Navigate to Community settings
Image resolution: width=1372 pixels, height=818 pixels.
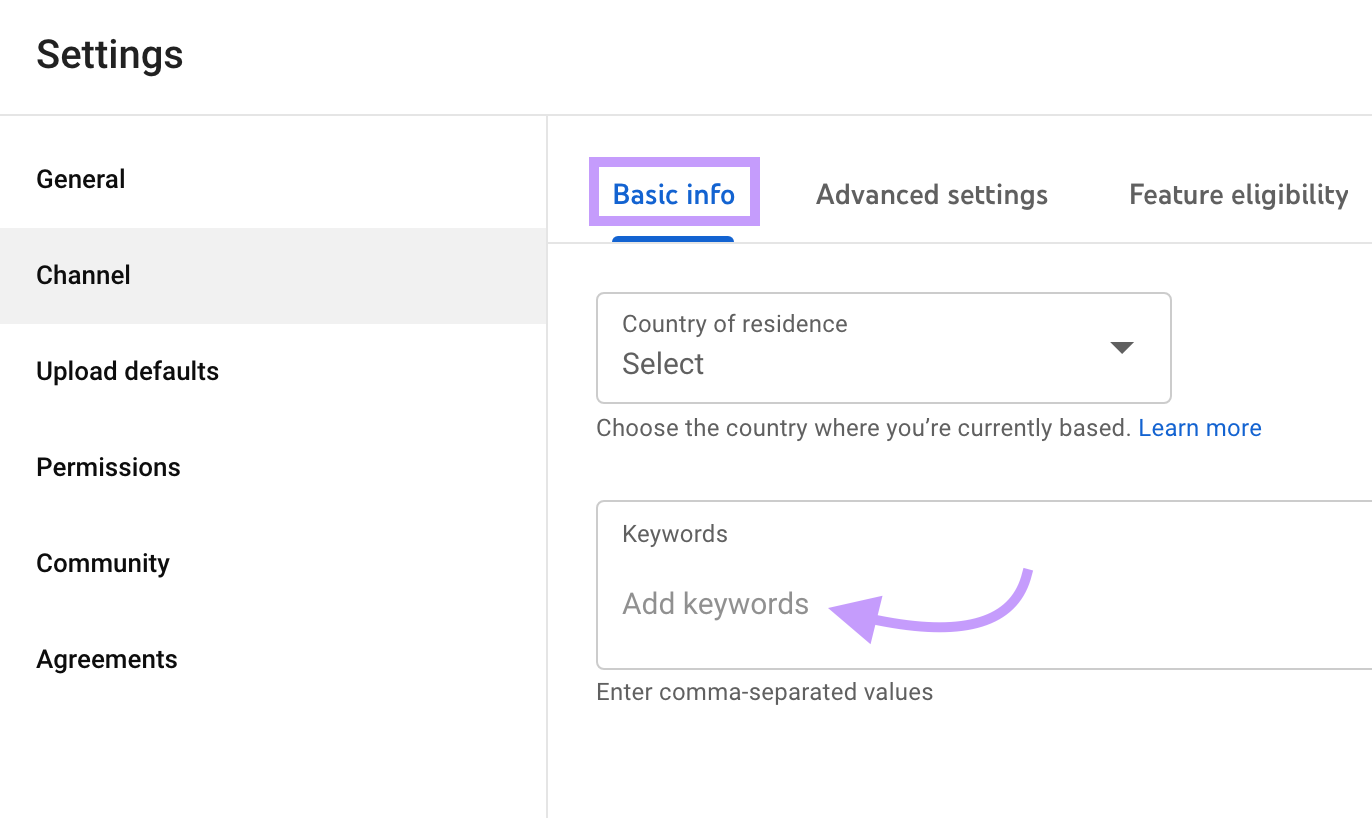102,562
